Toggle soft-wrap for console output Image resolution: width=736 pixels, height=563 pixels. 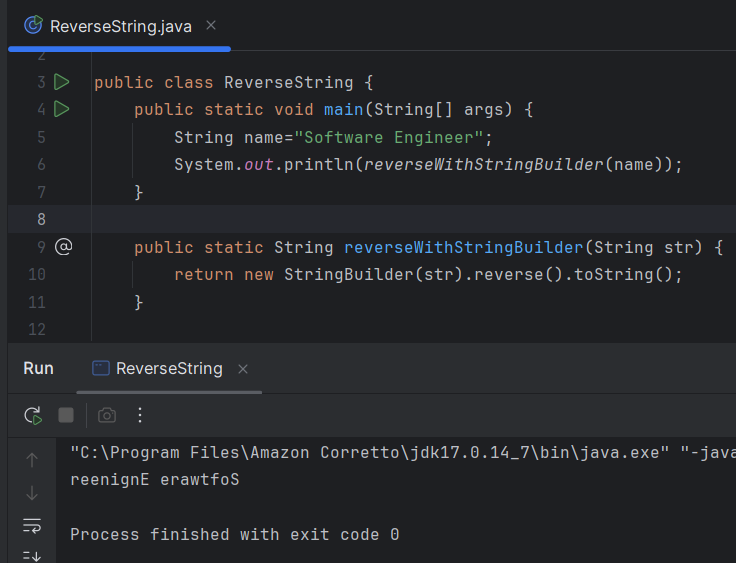click(x=32, y=525)
